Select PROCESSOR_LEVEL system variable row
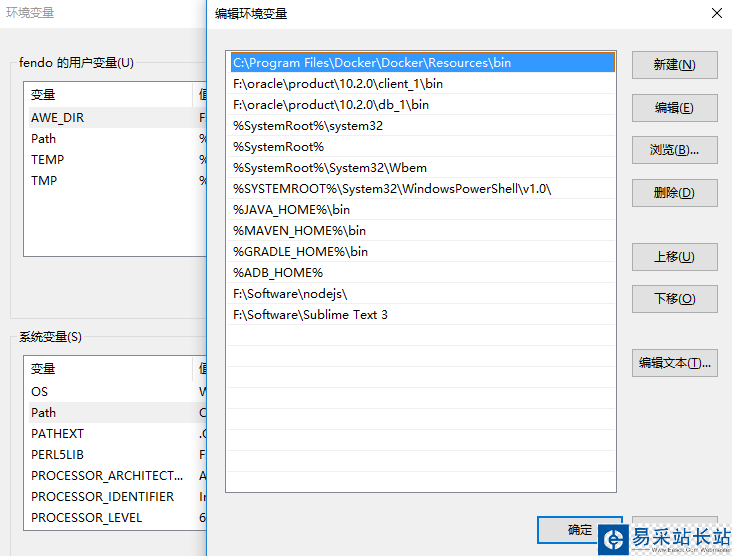732x556 pixels. (115, 518)
